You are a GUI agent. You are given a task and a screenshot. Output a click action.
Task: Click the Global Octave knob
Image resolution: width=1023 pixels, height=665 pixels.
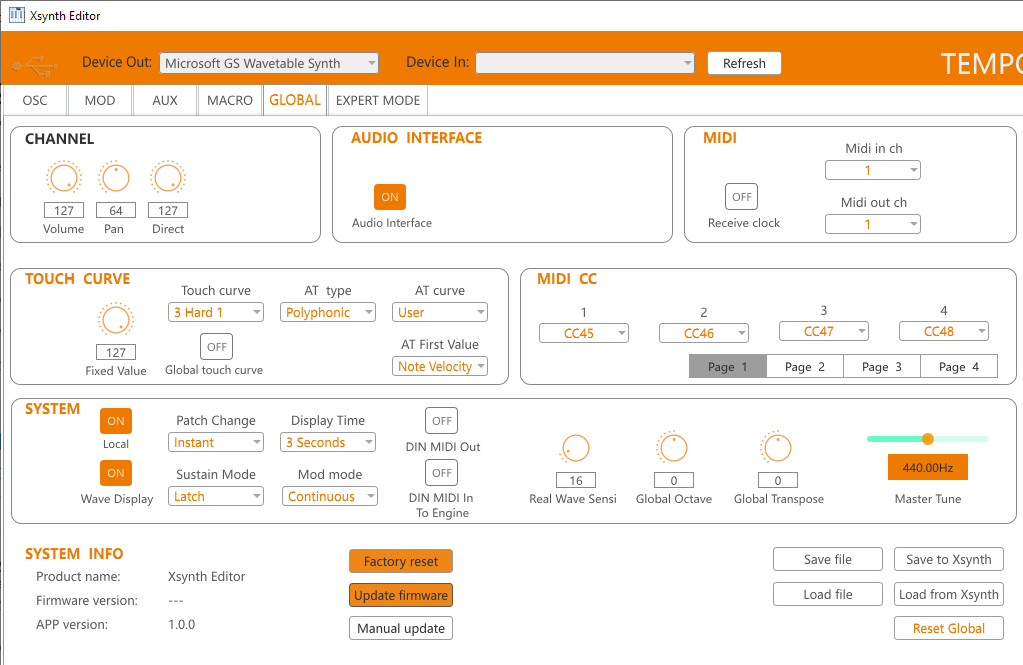coord(673,448)
